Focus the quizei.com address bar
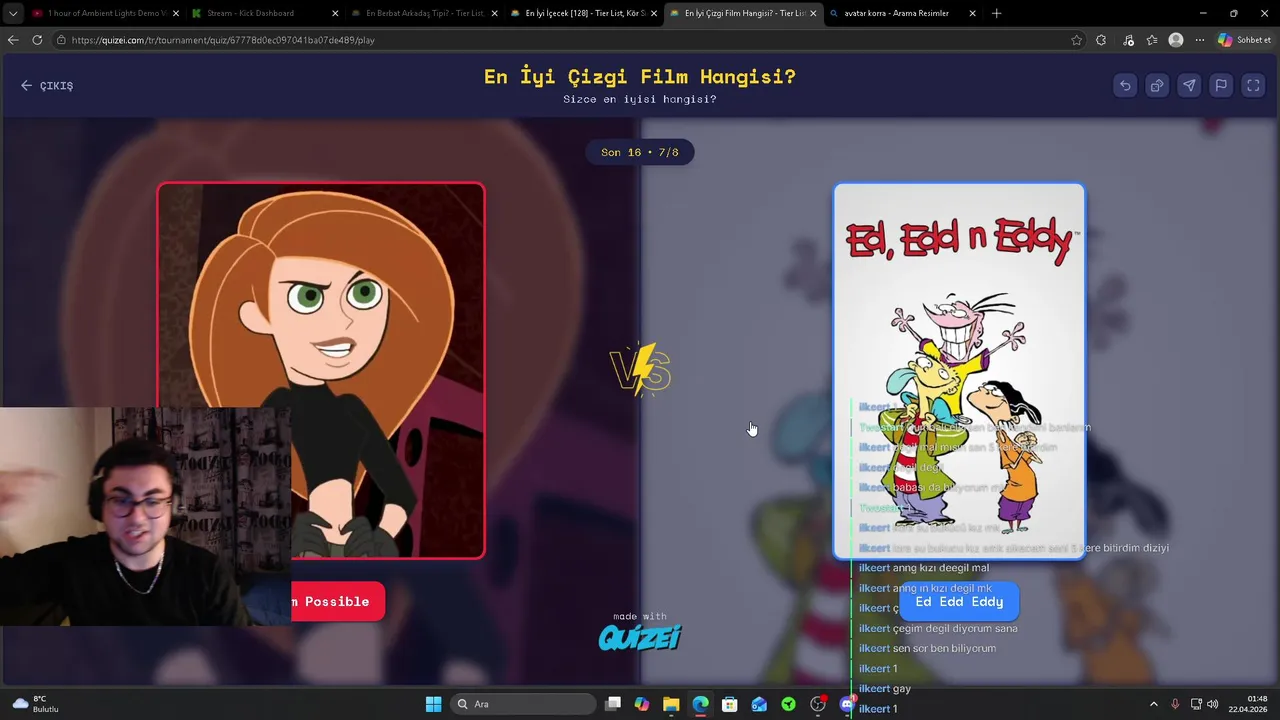1280x720 pixels. (560, 40)
